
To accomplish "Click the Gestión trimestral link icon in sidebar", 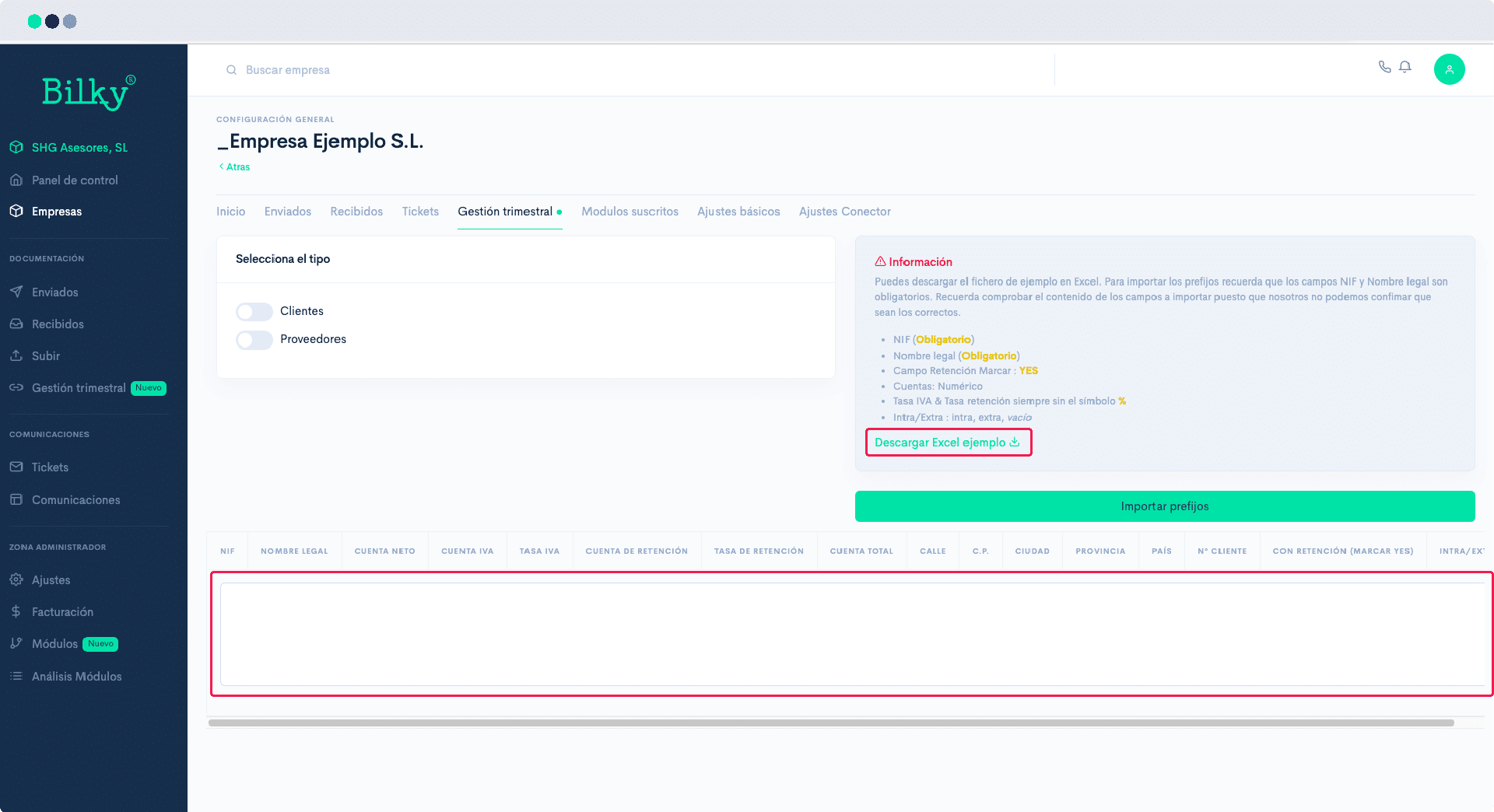I will [x=16, y=387].
